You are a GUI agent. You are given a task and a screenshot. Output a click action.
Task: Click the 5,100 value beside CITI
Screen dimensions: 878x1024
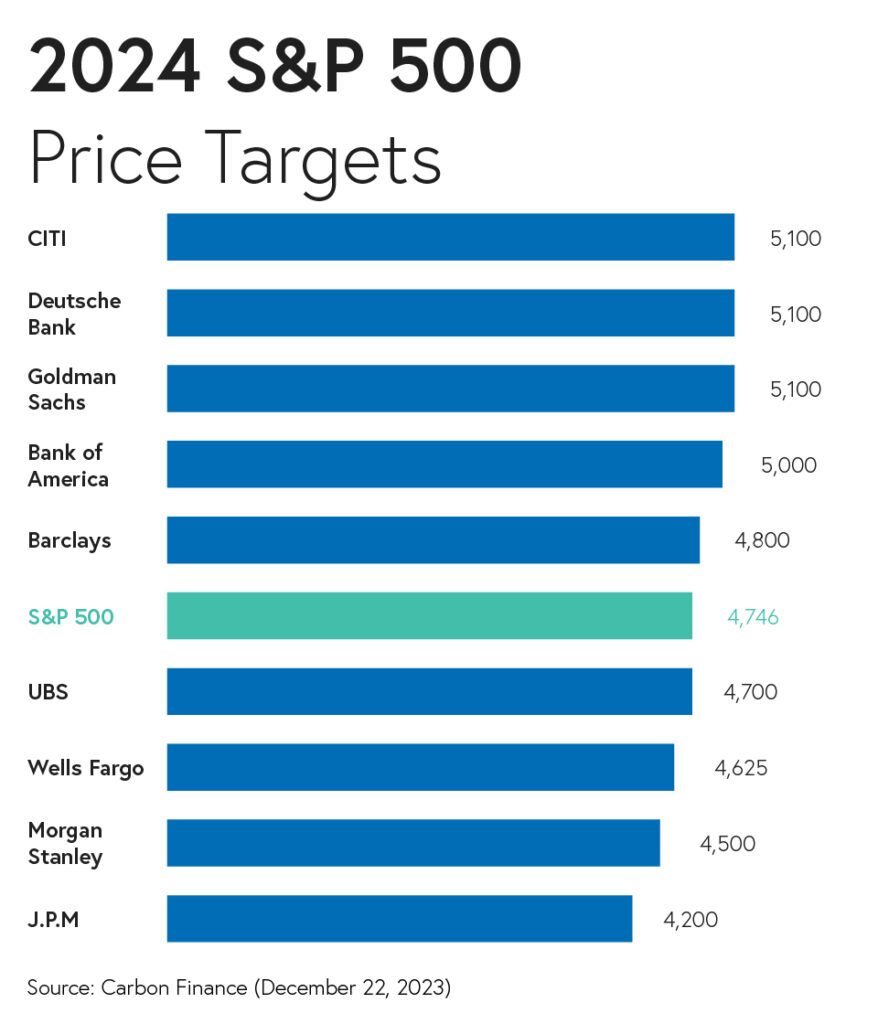[795, 239]
